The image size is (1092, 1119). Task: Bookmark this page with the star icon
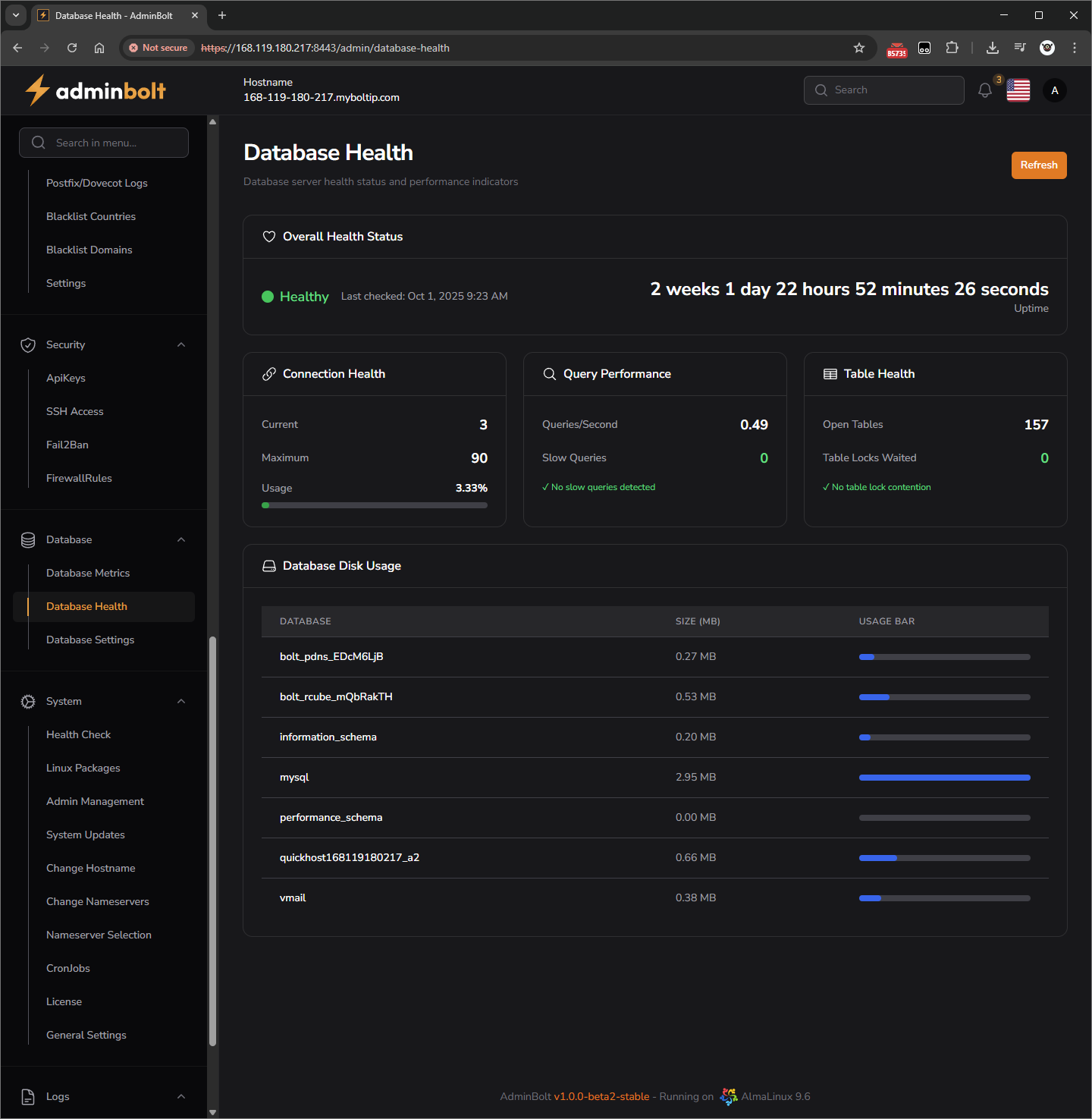pos(858,48)
